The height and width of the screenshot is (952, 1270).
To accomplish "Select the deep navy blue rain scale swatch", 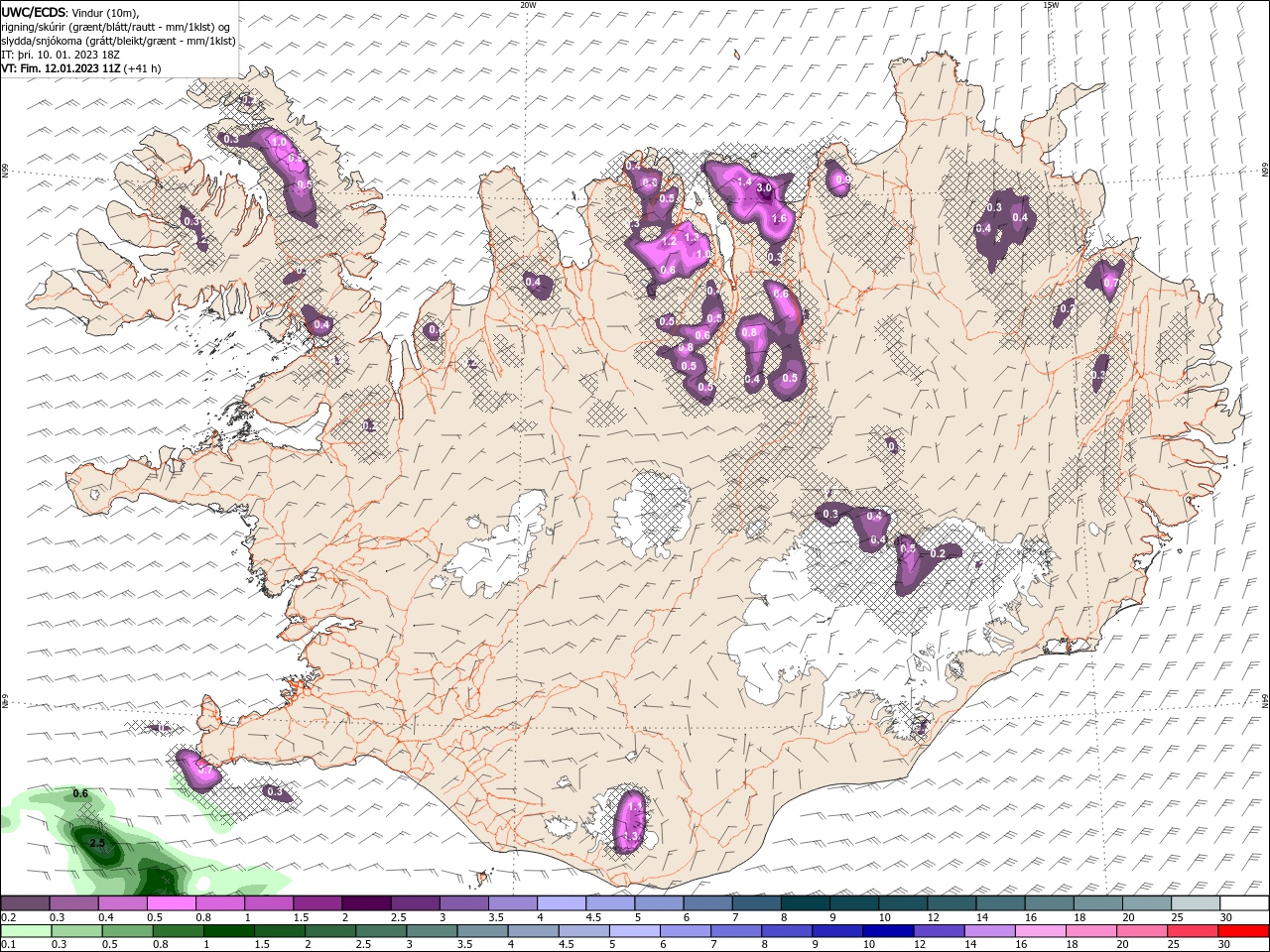I will 889,931.
